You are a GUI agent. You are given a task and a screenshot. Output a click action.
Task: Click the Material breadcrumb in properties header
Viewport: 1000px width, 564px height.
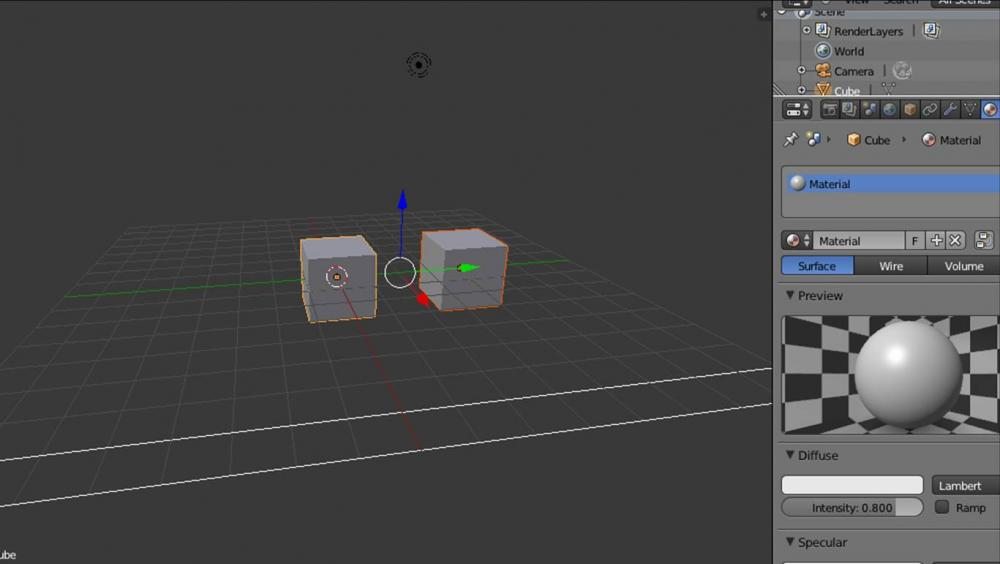(x=952, y=140)
